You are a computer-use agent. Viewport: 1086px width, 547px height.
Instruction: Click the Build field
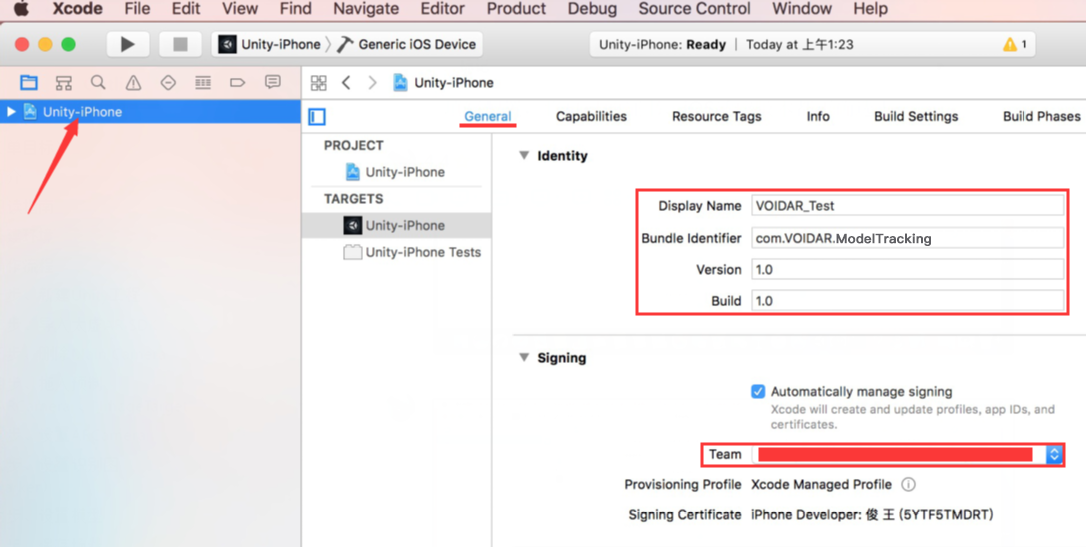pyautogui.click(x=907, y=301)
